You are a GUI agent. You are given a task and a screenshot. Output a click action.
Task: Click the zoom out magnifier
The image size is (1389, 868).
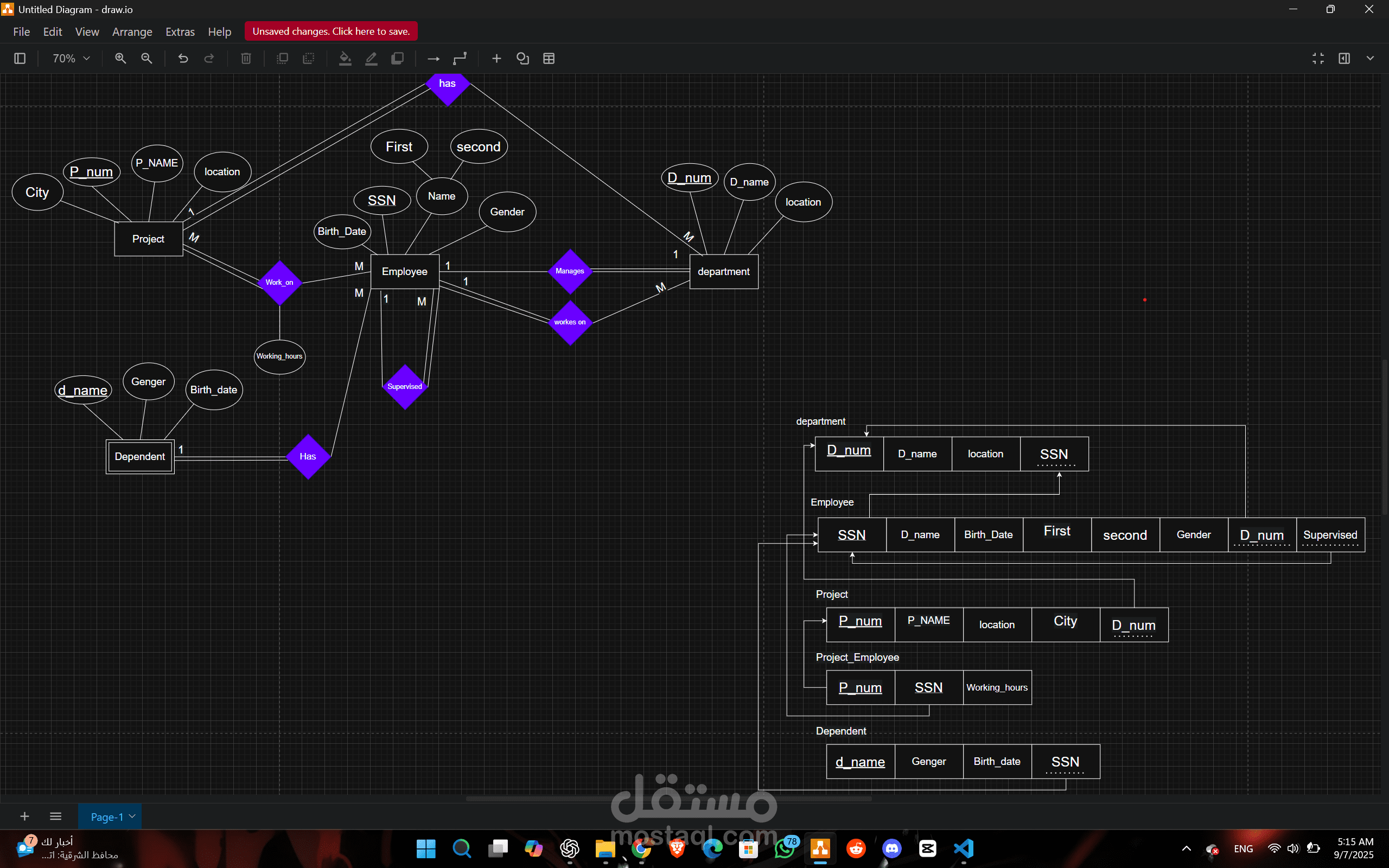[147, 59]
